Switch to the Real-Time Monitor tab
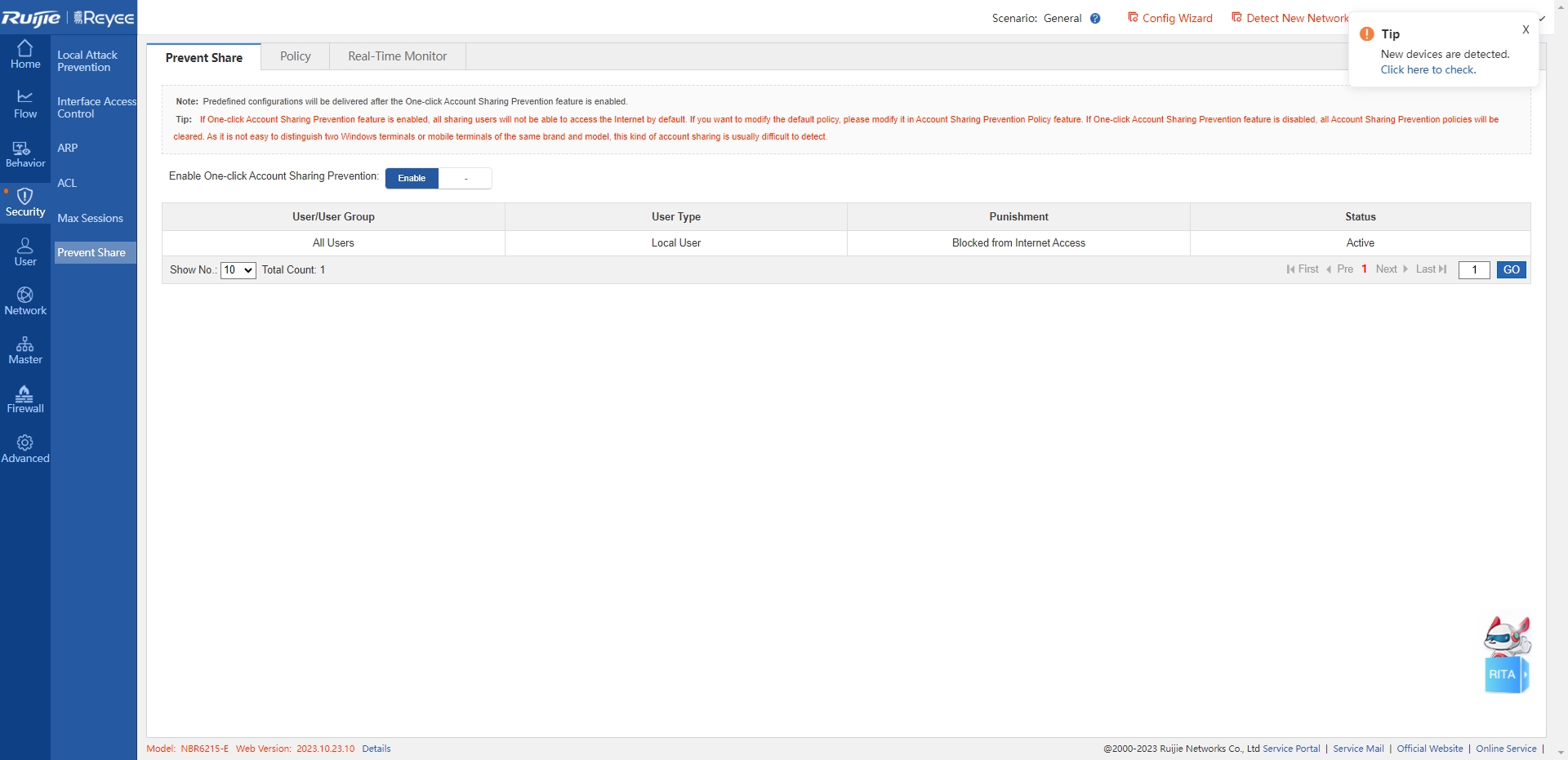 [x=397, y=56]
